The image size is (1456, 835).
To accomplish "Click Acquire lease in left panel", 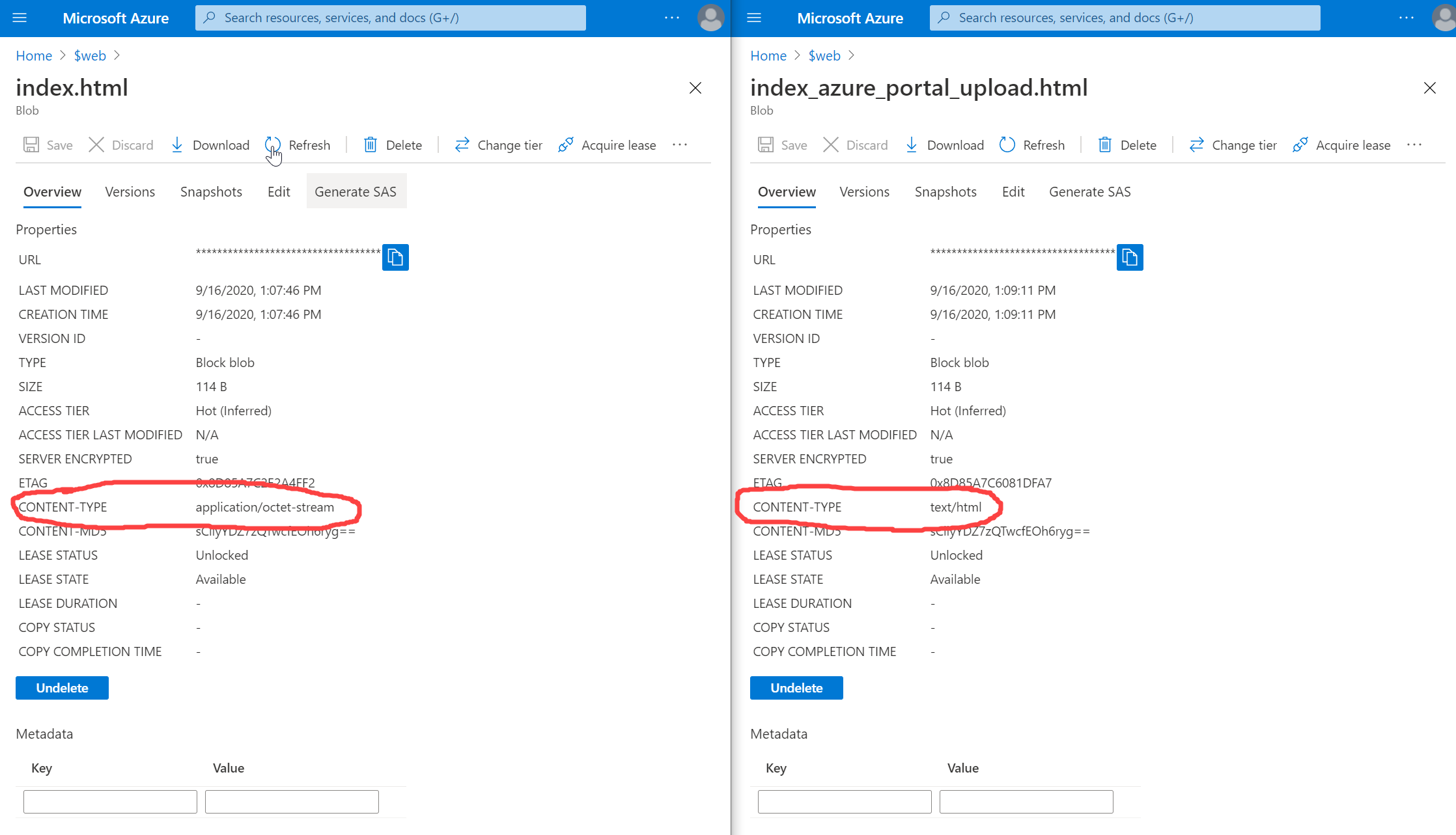I will (607, 144).
